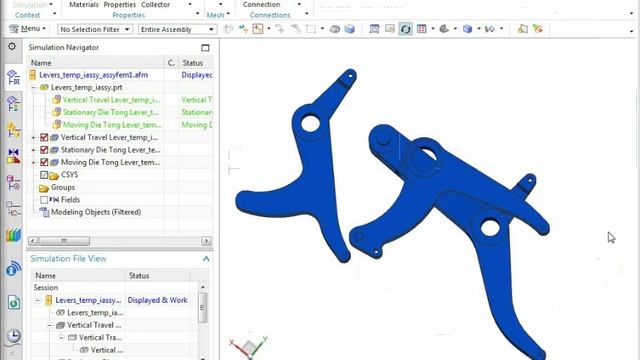Image resolution: width=640 pixels, height=360 pixels.
Task: Click the green arrows toolbar icon
Action: [x=243, y=29]
